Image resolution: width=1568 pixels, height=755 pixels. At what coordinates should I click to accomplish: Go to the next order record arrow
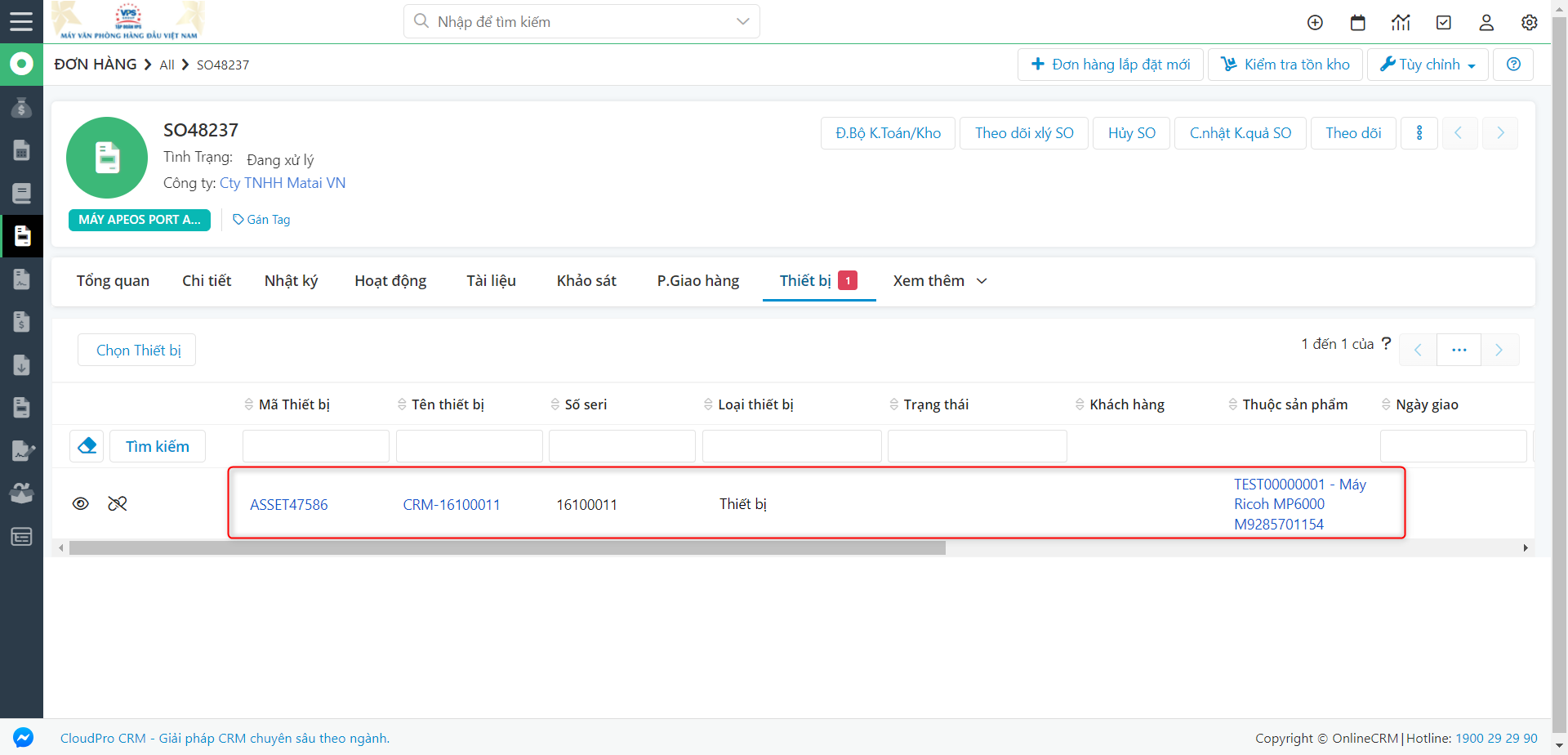click(x=1500, y=133)
